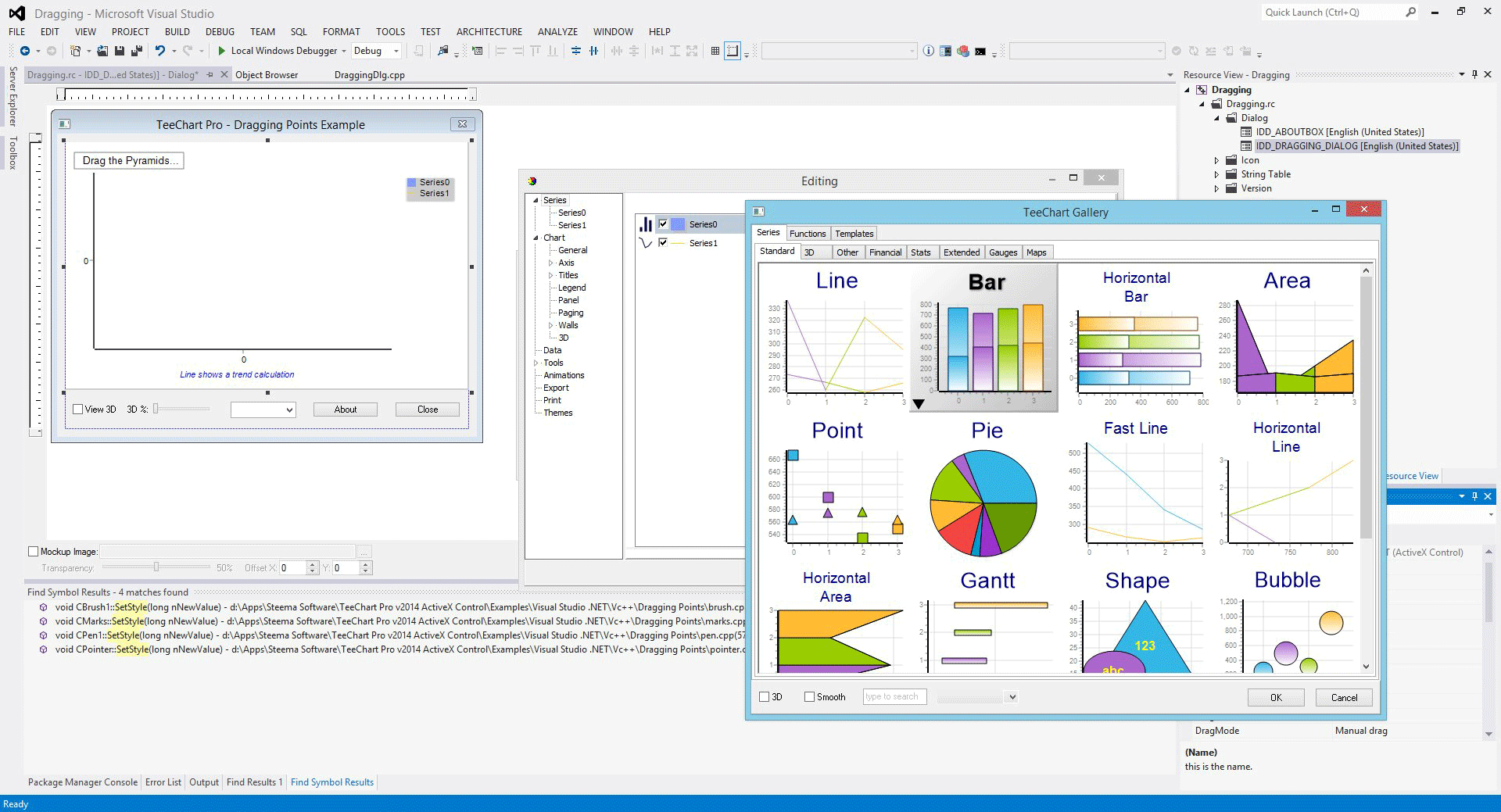Open the Debug configuration dropdown
This screenshot has height=812, width=1501.
[396, 51]
